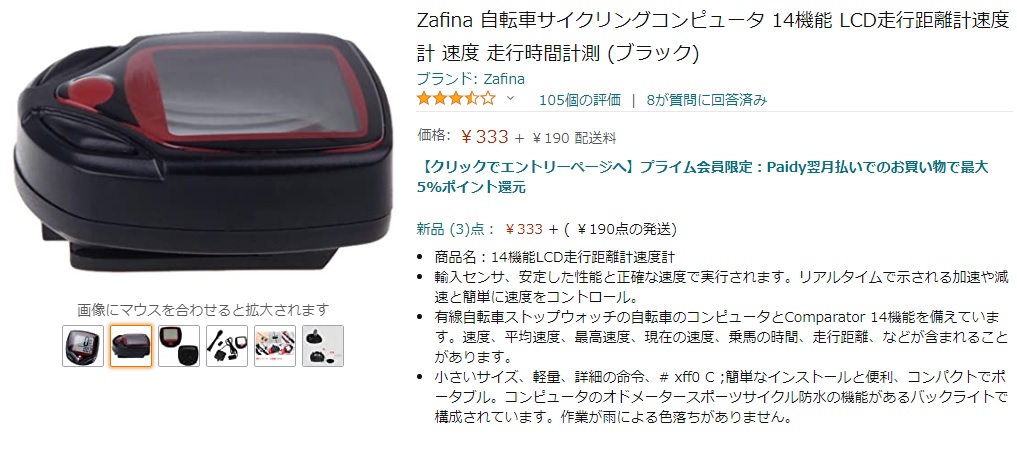Open the ブランド: Zafina brand link
This screenshot has width=1017, height=460.
pos(471,79)
